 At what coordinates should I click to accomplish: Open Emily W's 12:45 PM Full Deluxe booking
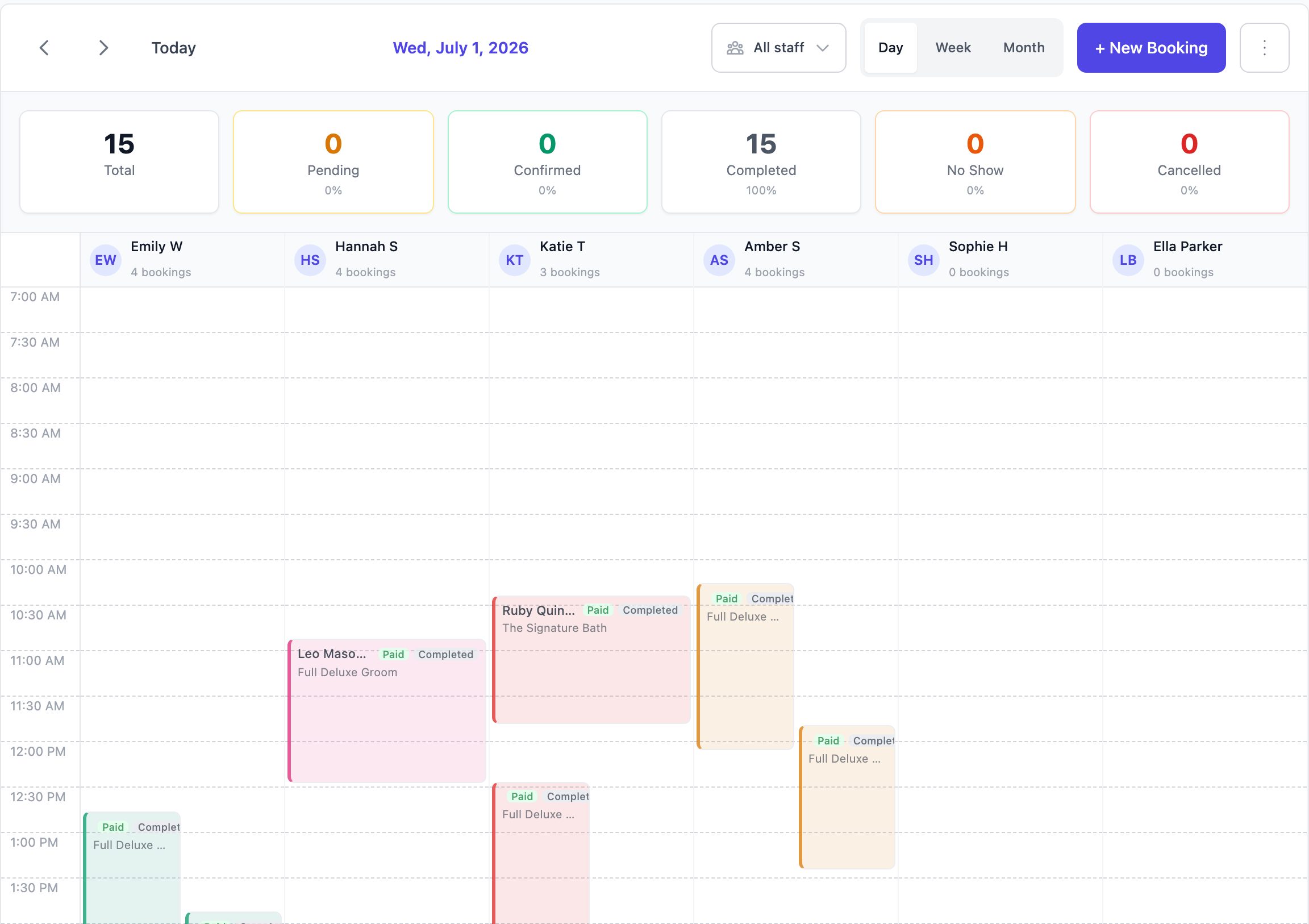132,868
